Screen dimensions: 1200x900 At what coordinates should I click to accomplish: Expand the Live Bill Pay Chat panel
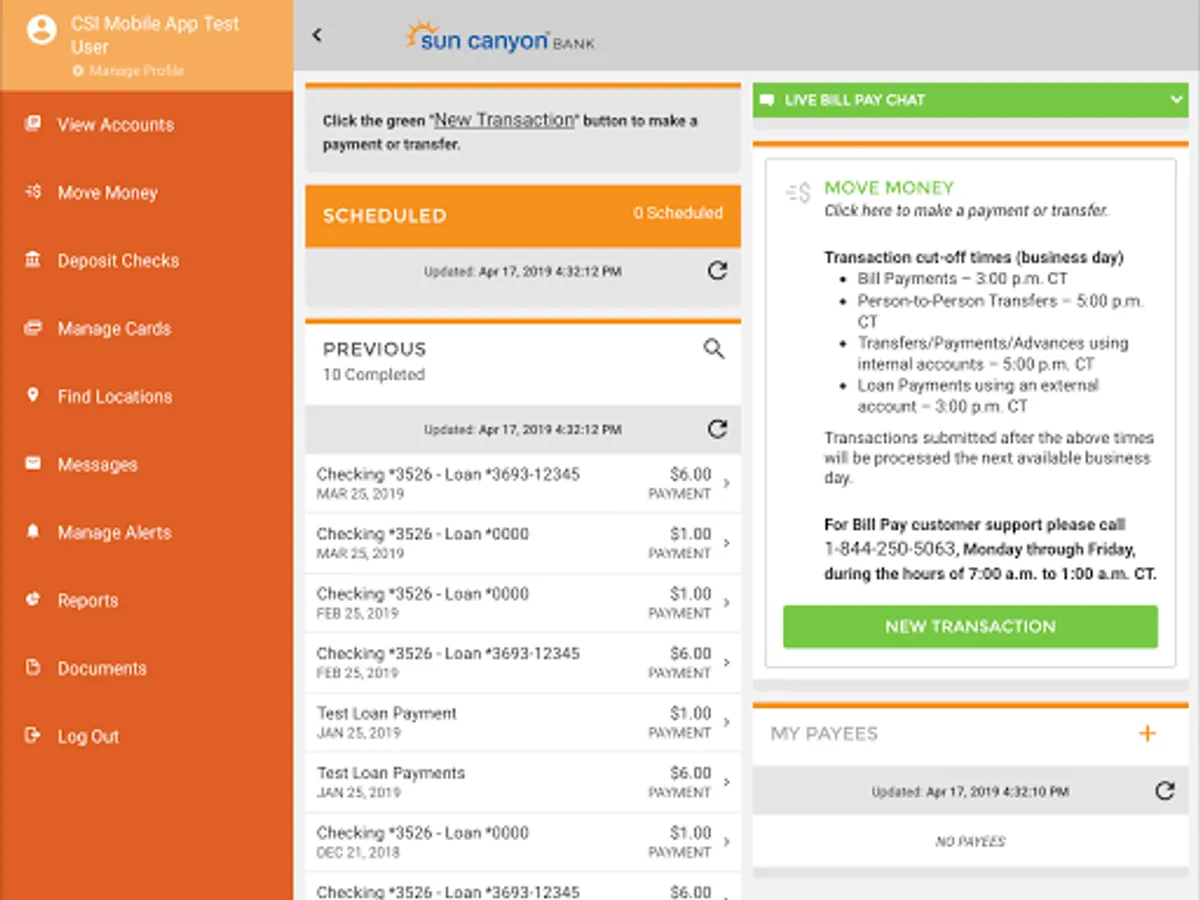(x=1175, y=100)
